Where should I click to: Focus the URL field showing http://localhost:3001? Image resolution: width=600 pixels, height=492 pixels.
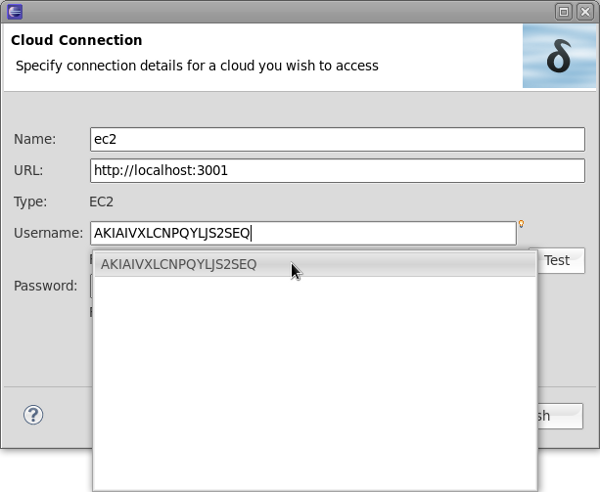click(336, 171)
